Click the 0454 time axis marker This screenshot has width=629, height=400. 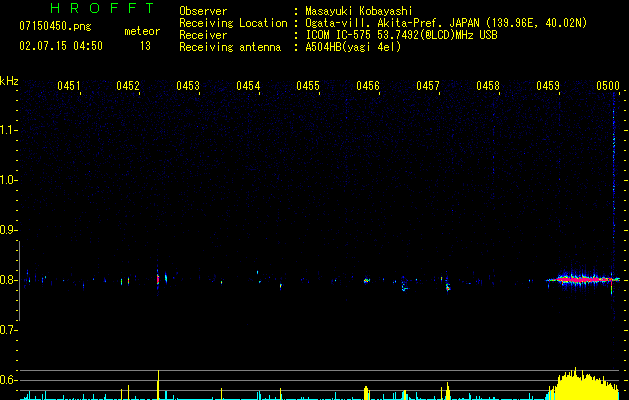tap(248, 86)
